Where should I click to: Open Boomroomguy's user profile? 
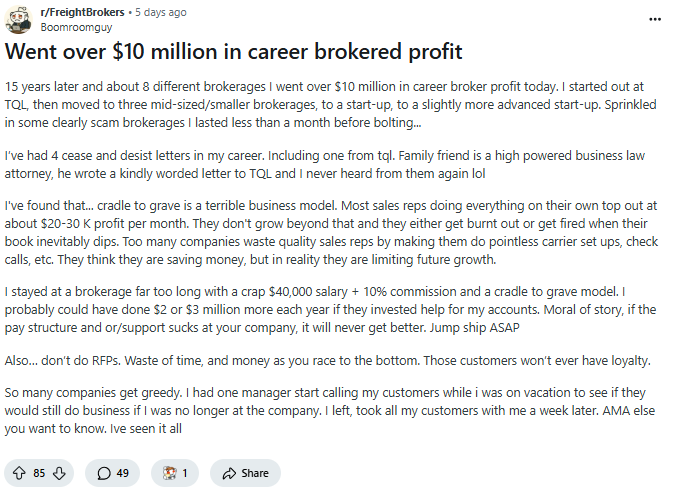76,28
